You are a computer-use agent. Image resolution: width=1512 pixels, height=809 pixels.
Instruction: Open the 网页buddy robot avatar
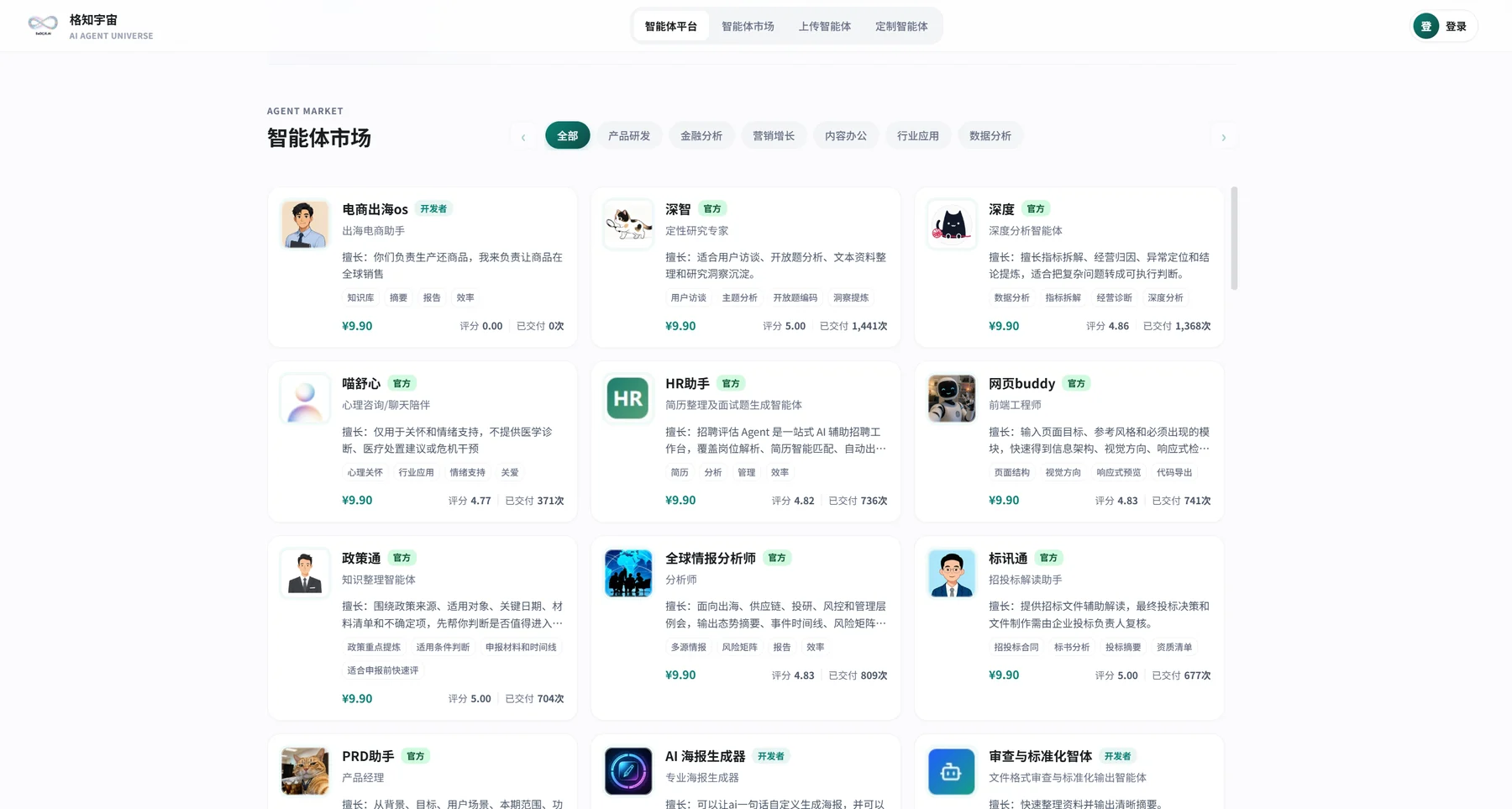pyautogui.click(x=952, y=398)
